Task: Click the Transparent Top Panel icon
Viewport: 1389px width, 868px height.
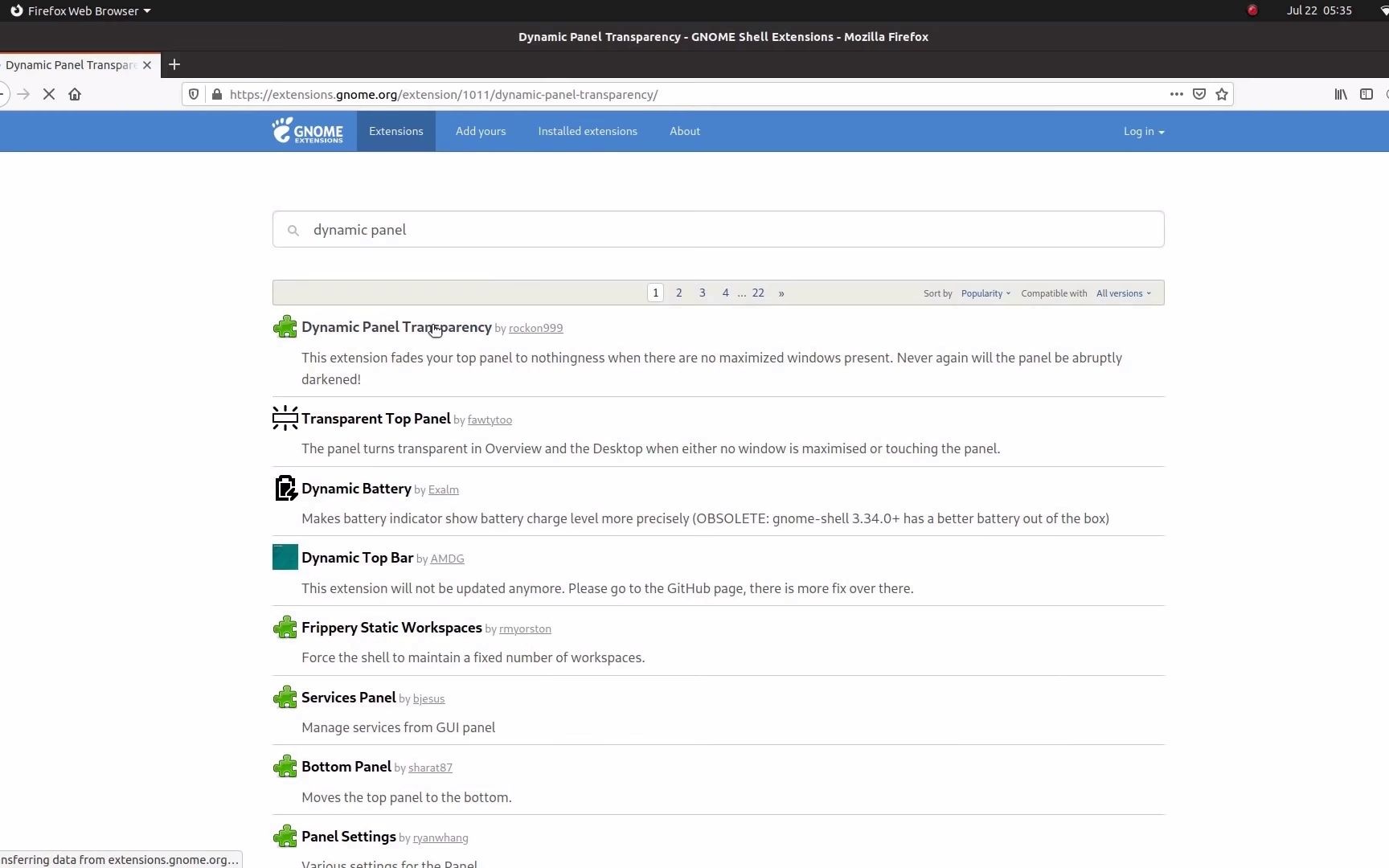Action: pos(285,418)
